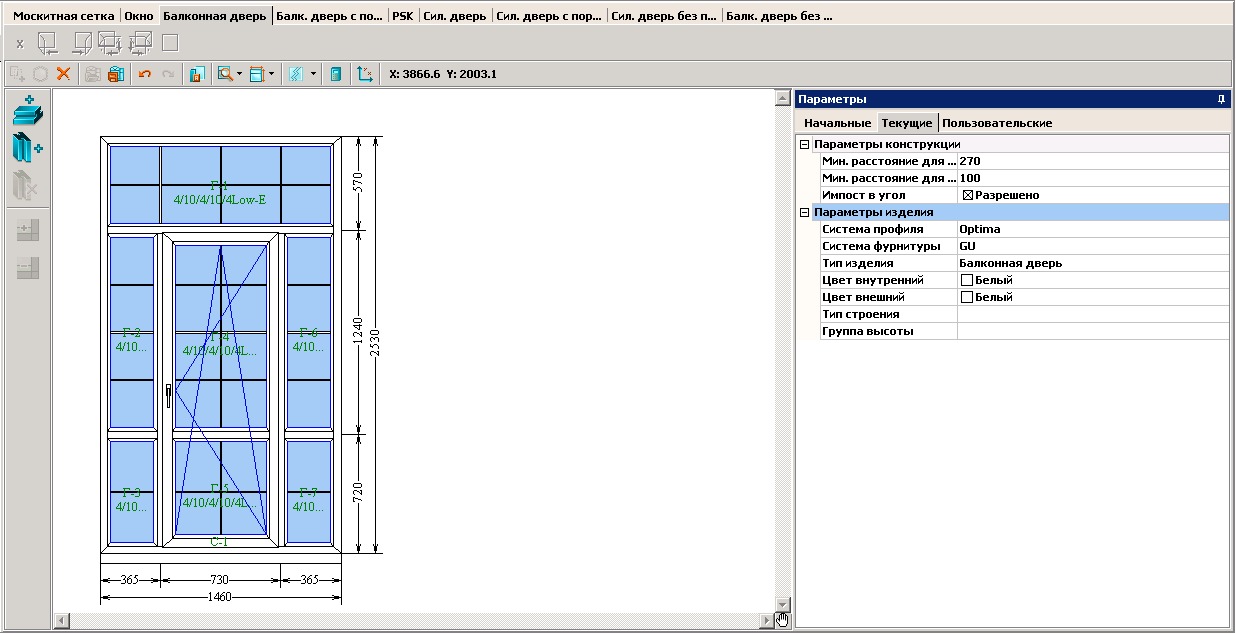Edit the Система профиля value Optima
Image resolution: width=1236 pixels, height=634 pixels.
point(1092,229)
